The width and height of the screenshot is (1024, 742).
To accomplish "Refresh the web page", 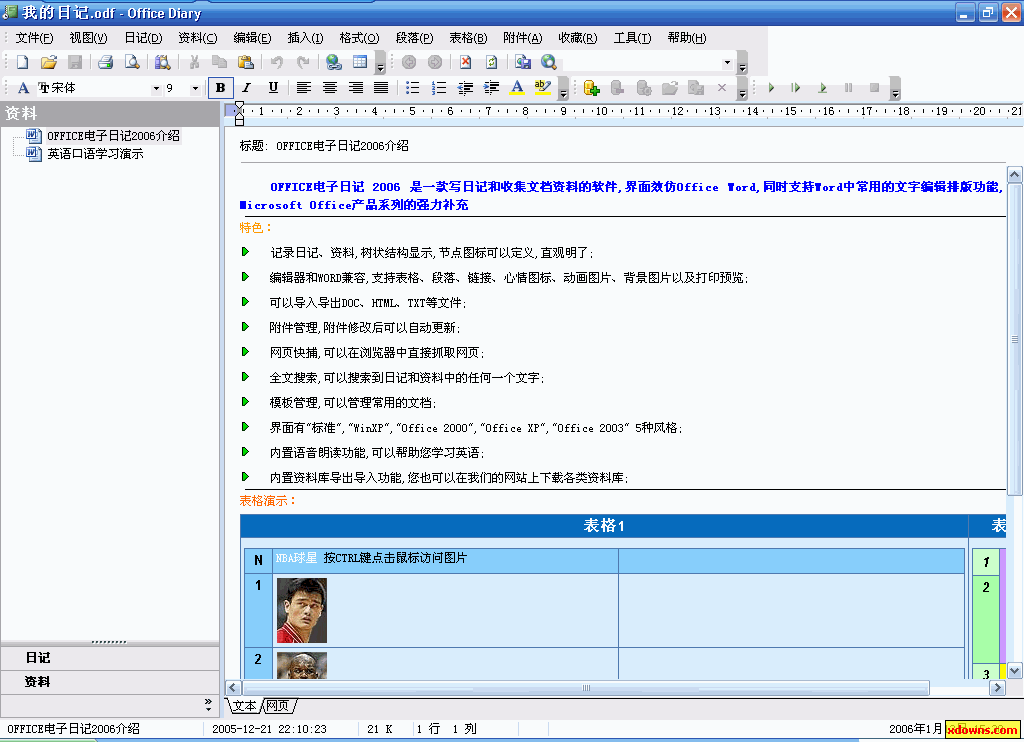I will click(x=491, y=62).
